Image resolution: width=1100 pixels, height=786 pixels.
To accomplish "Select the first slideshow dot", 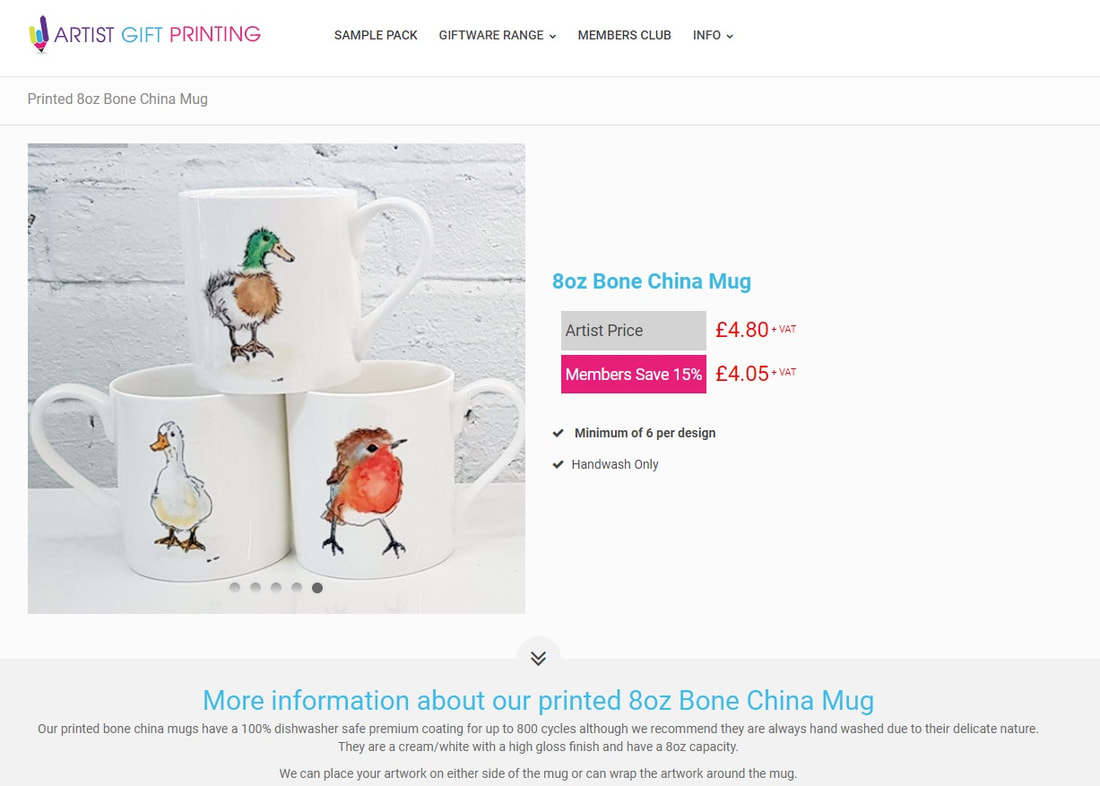I will 235,587.
